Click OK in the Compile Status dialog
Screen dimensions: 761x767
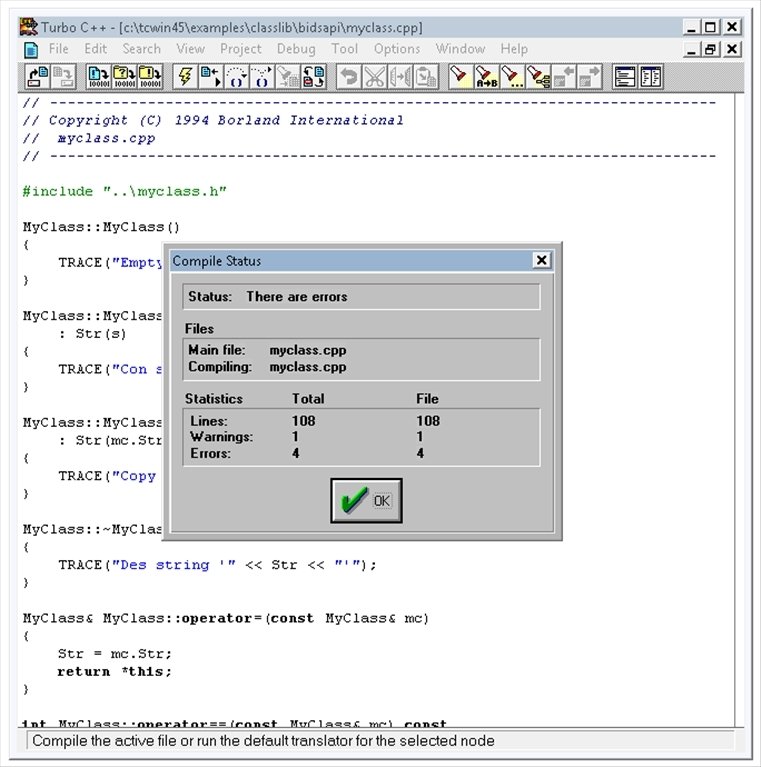pyautogui.click(x=366, y=500)
